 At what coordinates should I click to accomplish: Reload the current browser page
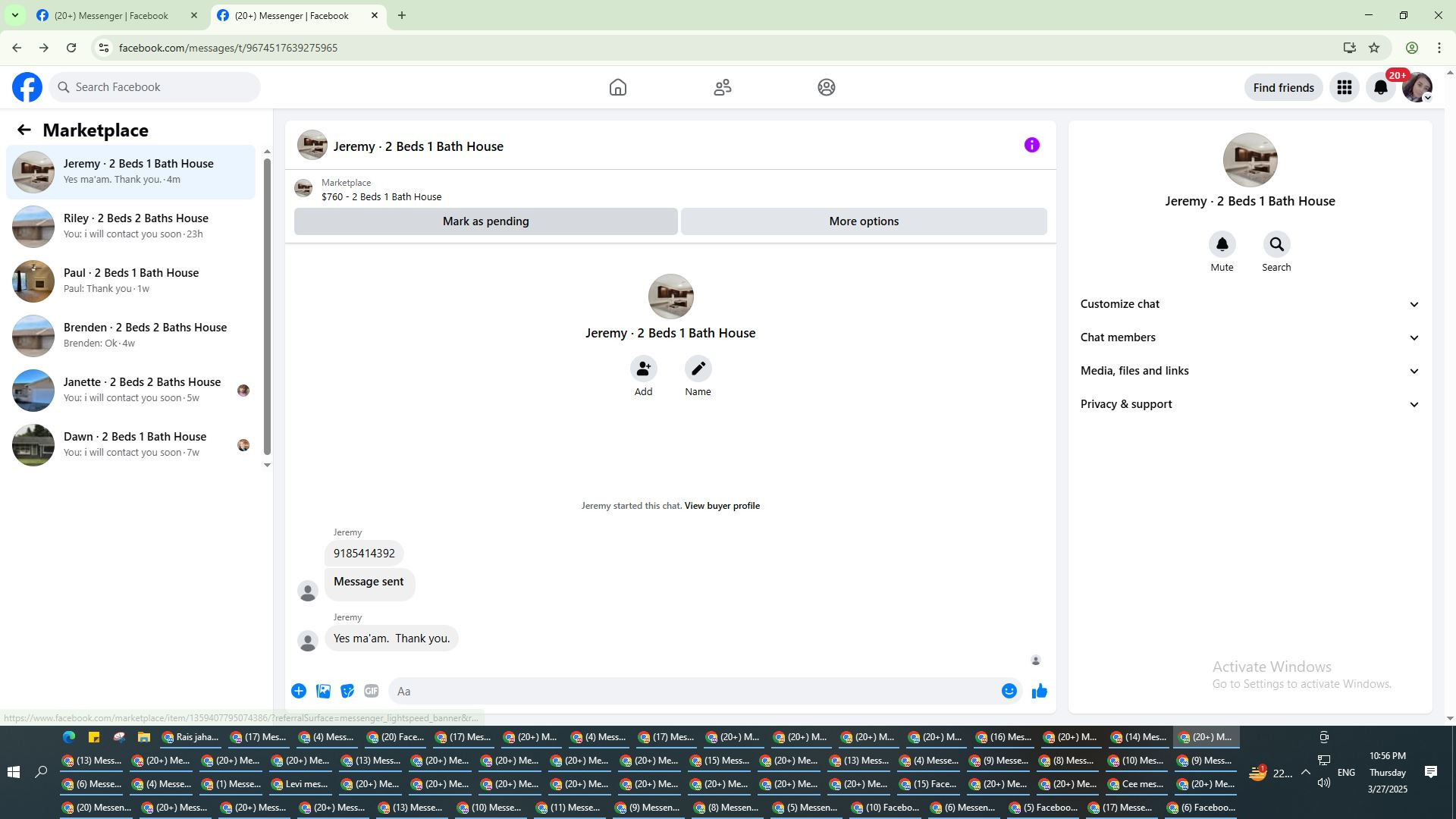pos(71,48)
